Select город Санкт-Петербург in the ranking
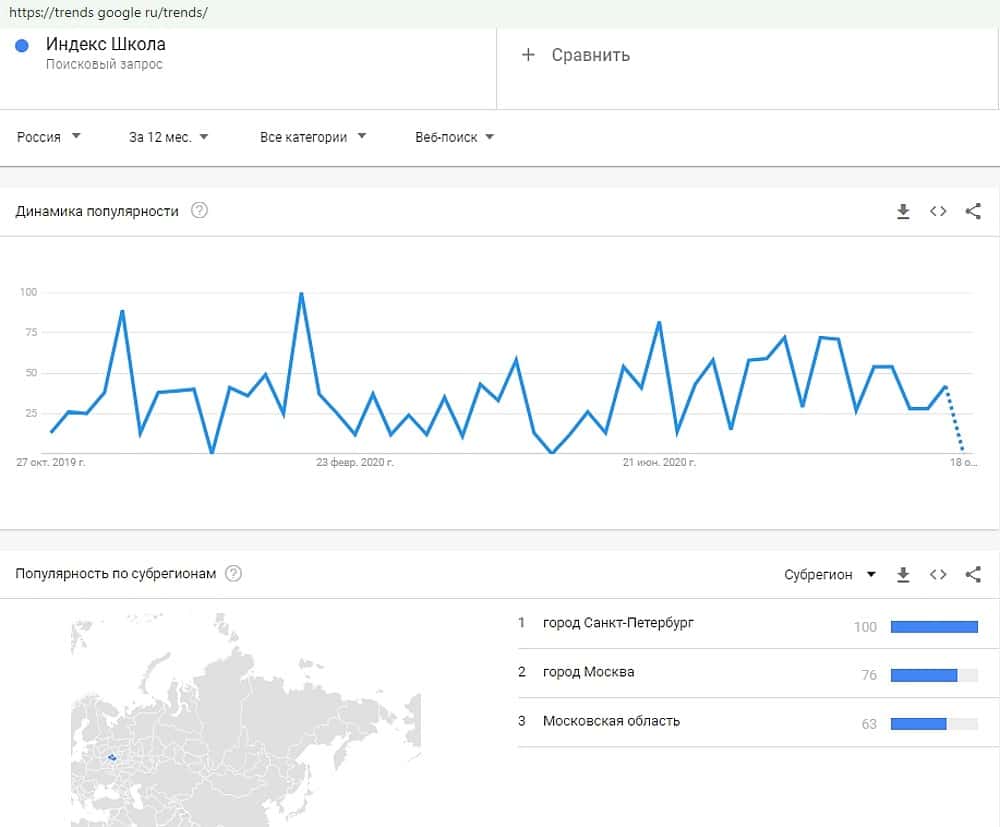Viewport: 1000px width, 827px height. [618, 623]
